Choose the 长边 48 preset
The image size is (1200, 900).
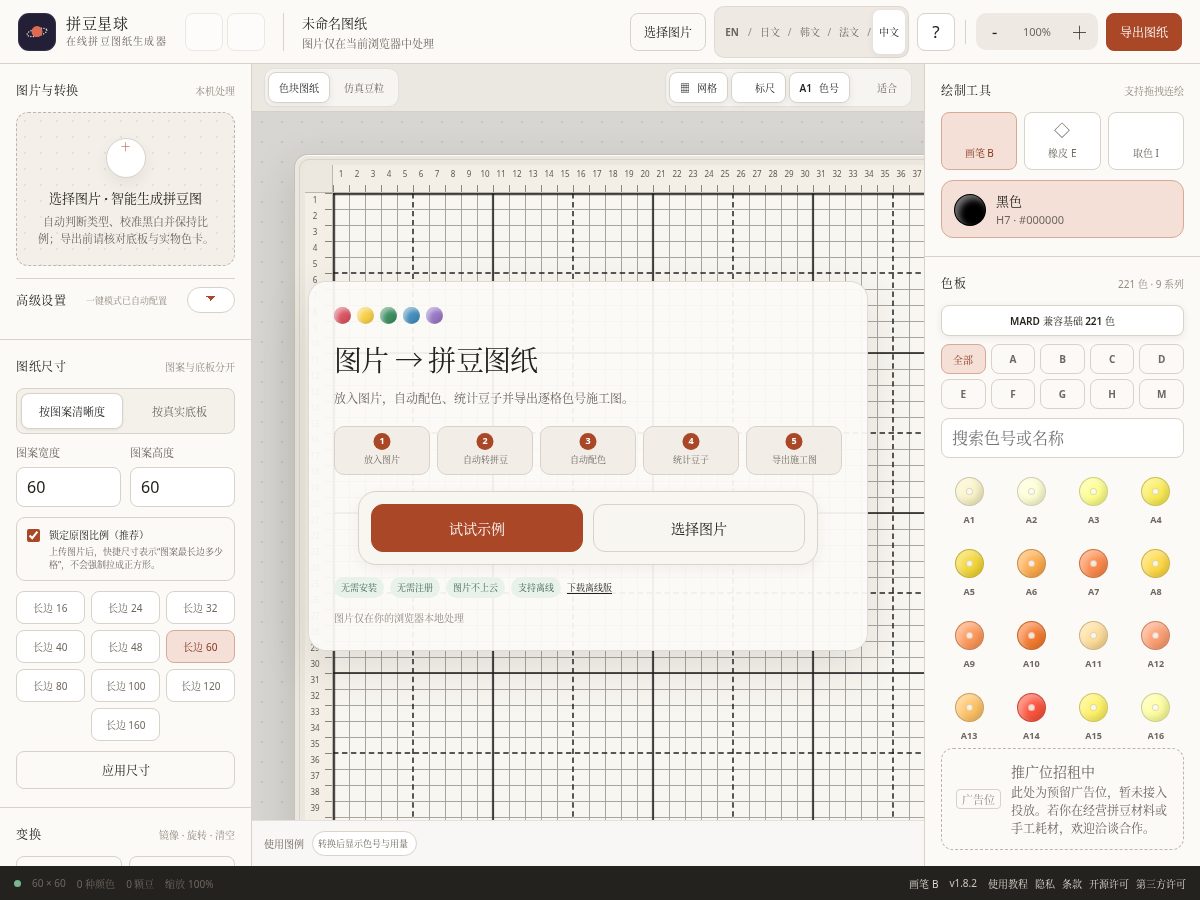pyautogui.click(x=126, y=647)
